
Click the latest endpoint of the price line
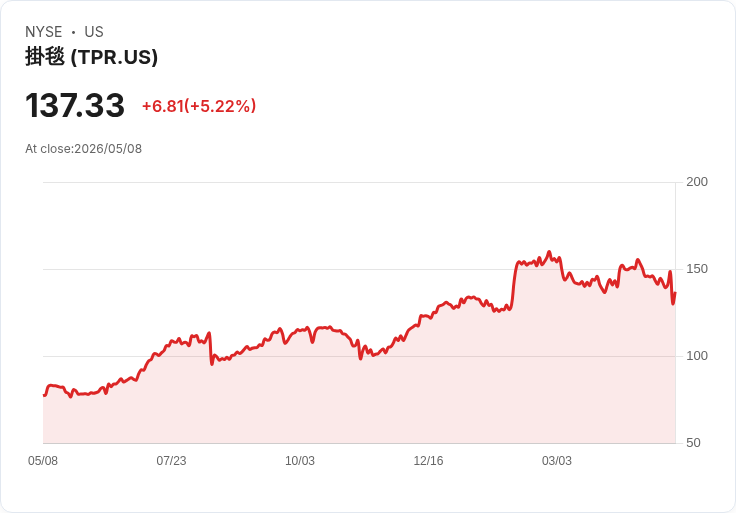675,293
